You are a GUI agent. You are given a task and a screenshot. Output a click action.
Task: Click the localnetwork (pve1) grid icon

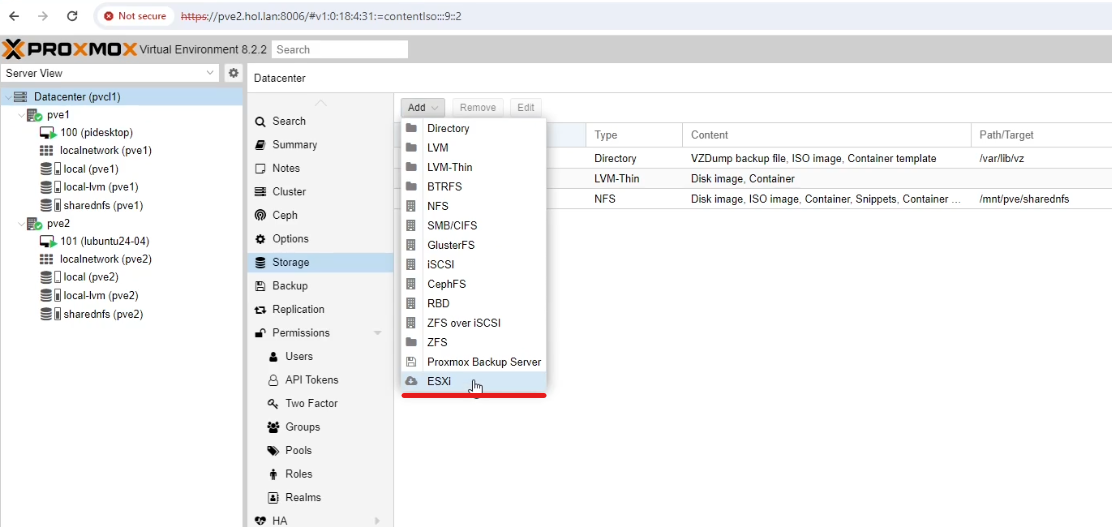click(46, 150)
